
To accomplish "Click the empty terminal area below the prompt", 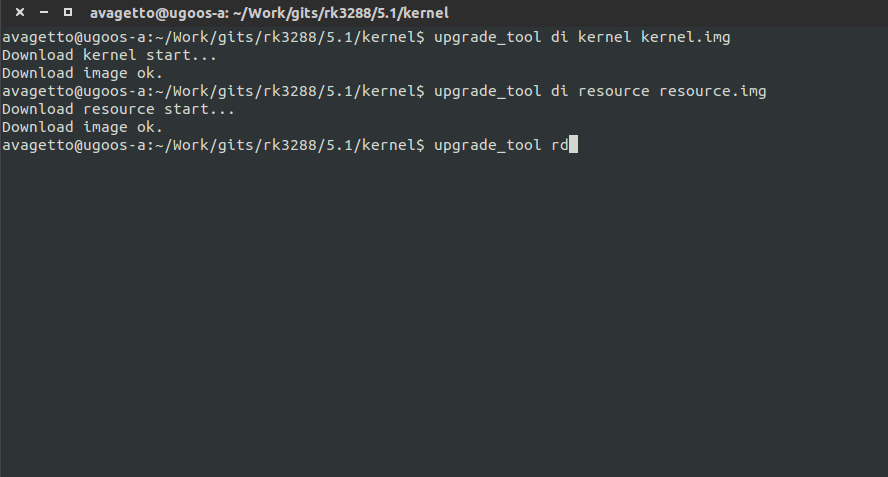I will pyautogui.click(x=444, y=320).
